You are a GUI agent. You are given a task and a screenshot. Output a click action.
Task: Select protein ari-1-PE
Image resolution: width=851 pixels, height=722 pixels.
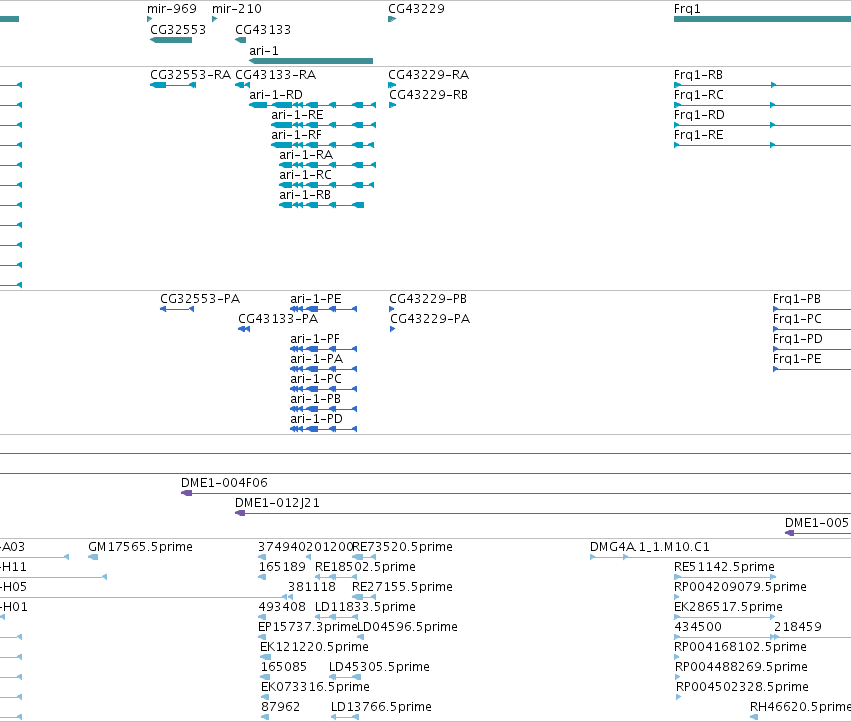[x=323, y=309]
